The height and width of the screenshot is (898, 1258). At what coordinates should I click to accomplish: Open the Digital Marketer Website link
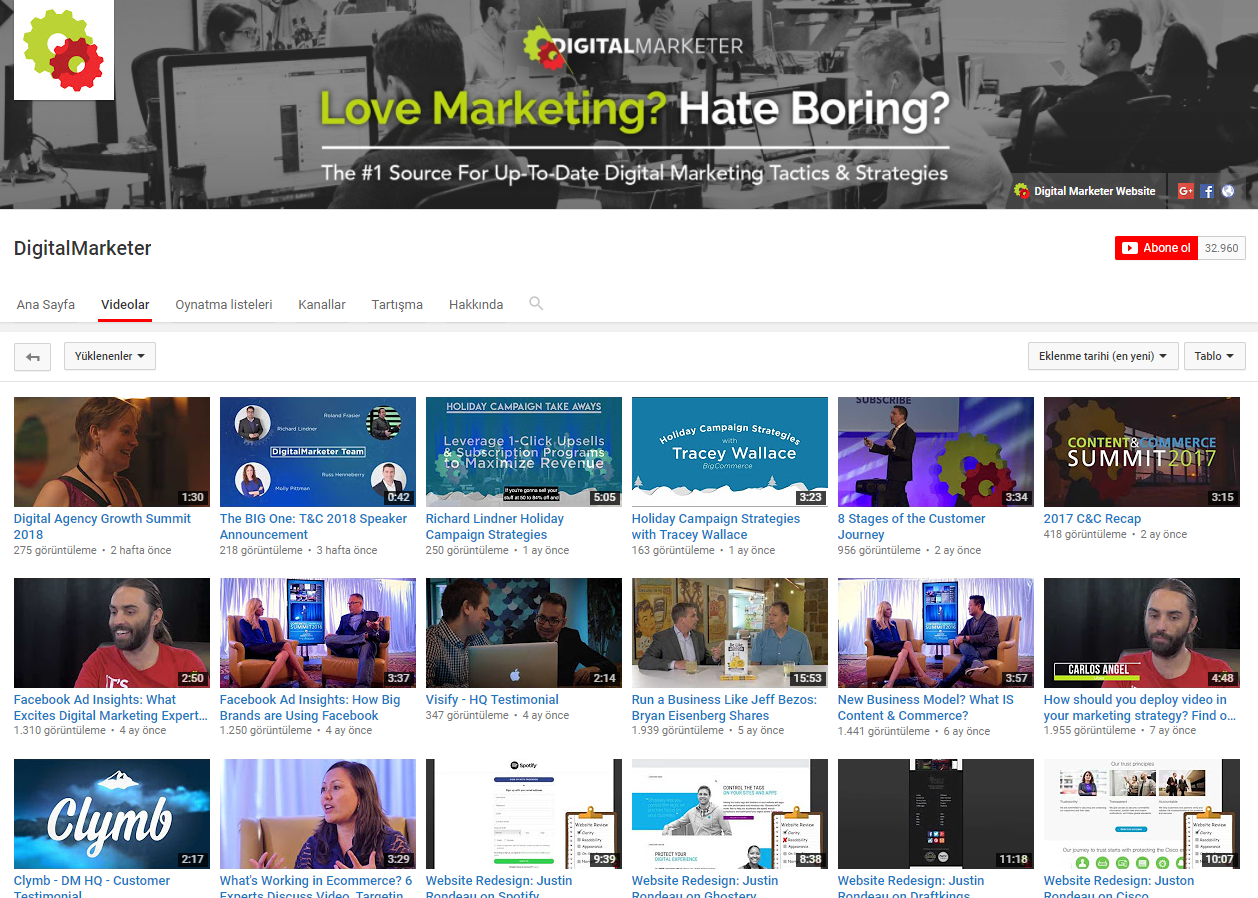[1094, 191]
